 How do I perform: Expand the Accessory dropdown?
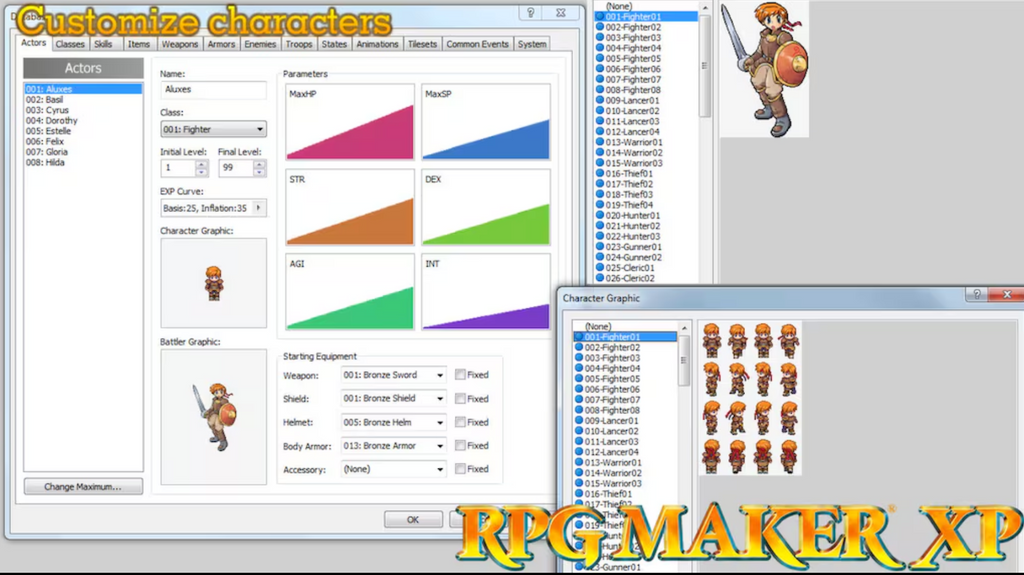[x=440, y=469]
